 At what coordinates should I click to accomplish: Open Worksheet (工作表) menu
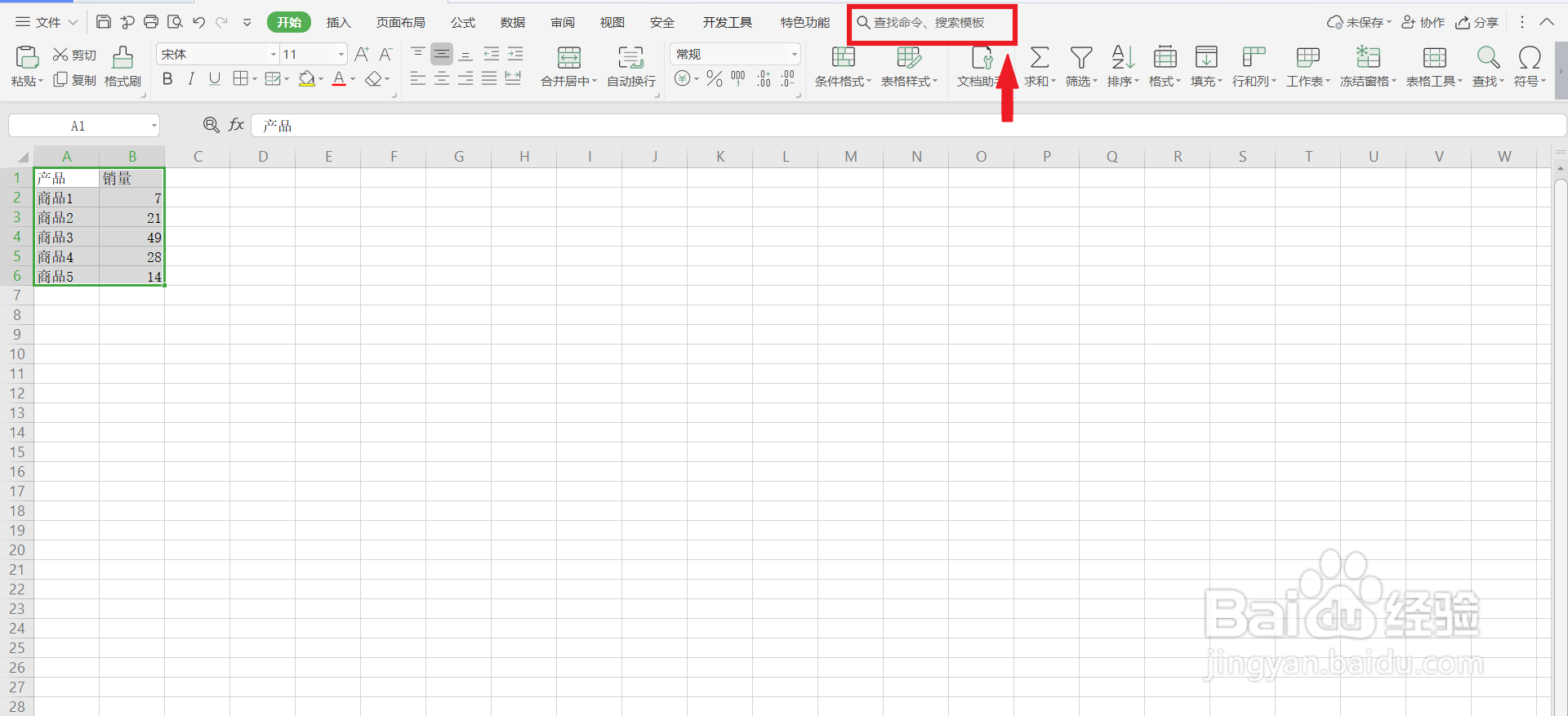[x=1308, y=67]
